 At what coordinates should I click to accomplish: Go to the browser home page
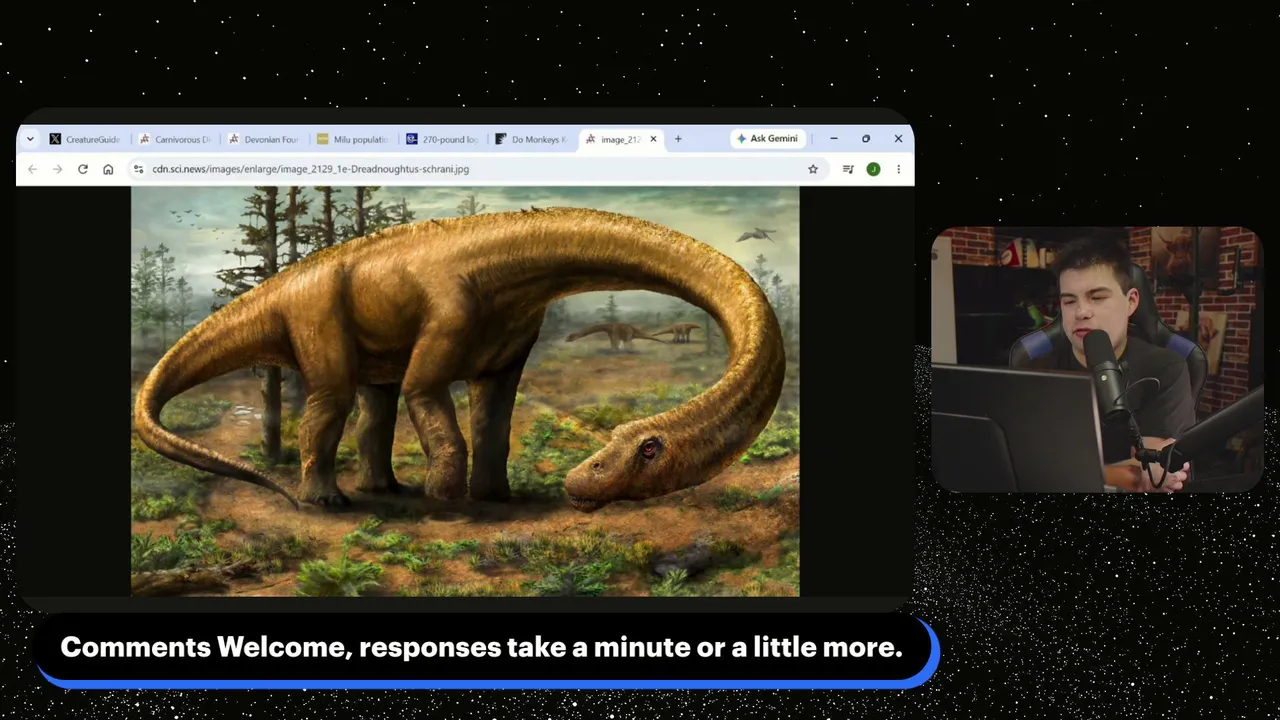(x=108, y=169)
